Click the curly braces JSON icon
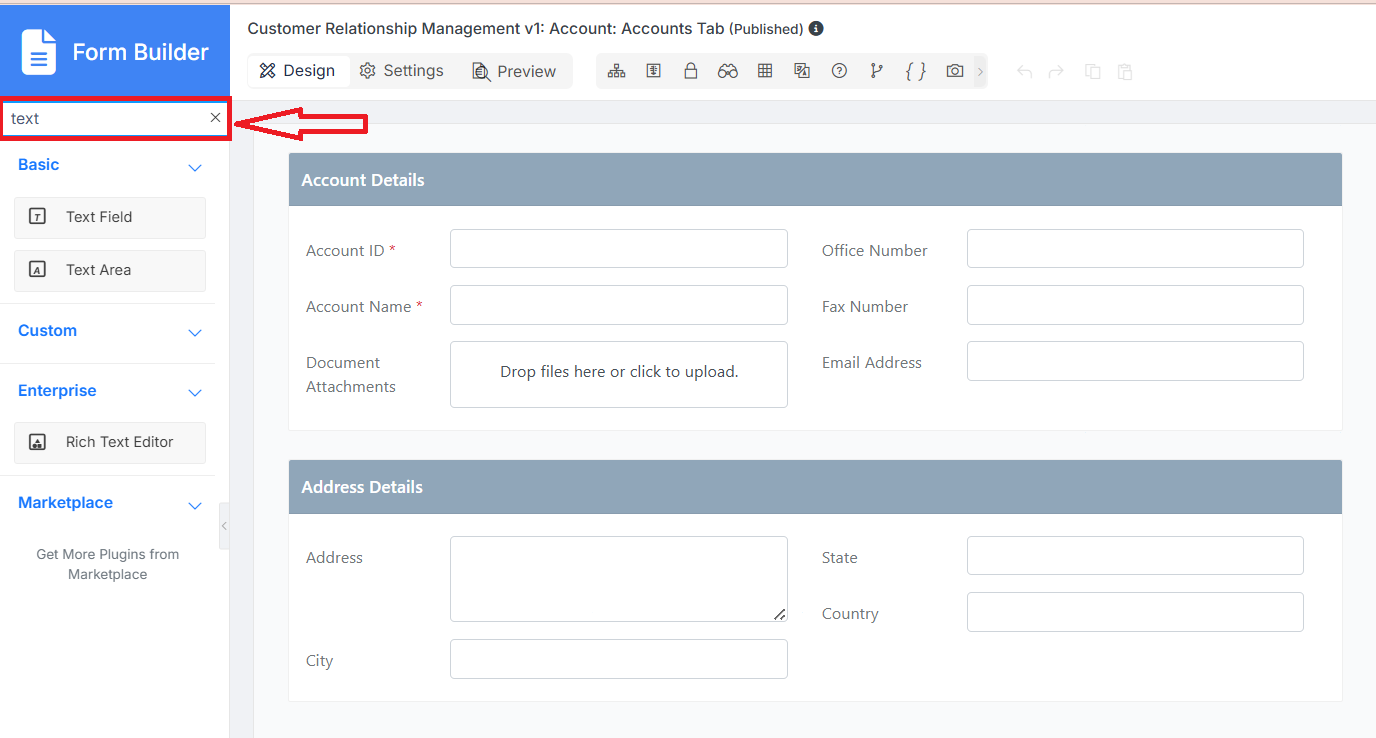The width and height of the screenshot is (1376, 738). (x=915, y=71)
